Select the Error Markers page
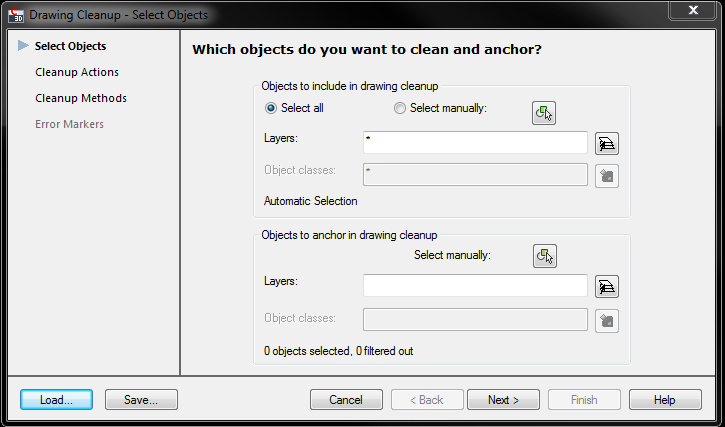 [x=69, y=124]
